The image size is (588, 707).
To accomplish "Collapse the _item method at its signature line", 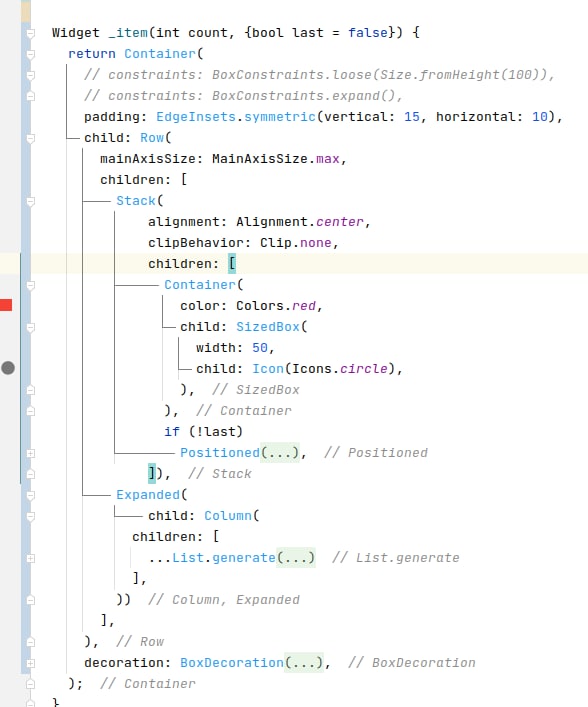I will pyautogui.click(x=30, y=33).
